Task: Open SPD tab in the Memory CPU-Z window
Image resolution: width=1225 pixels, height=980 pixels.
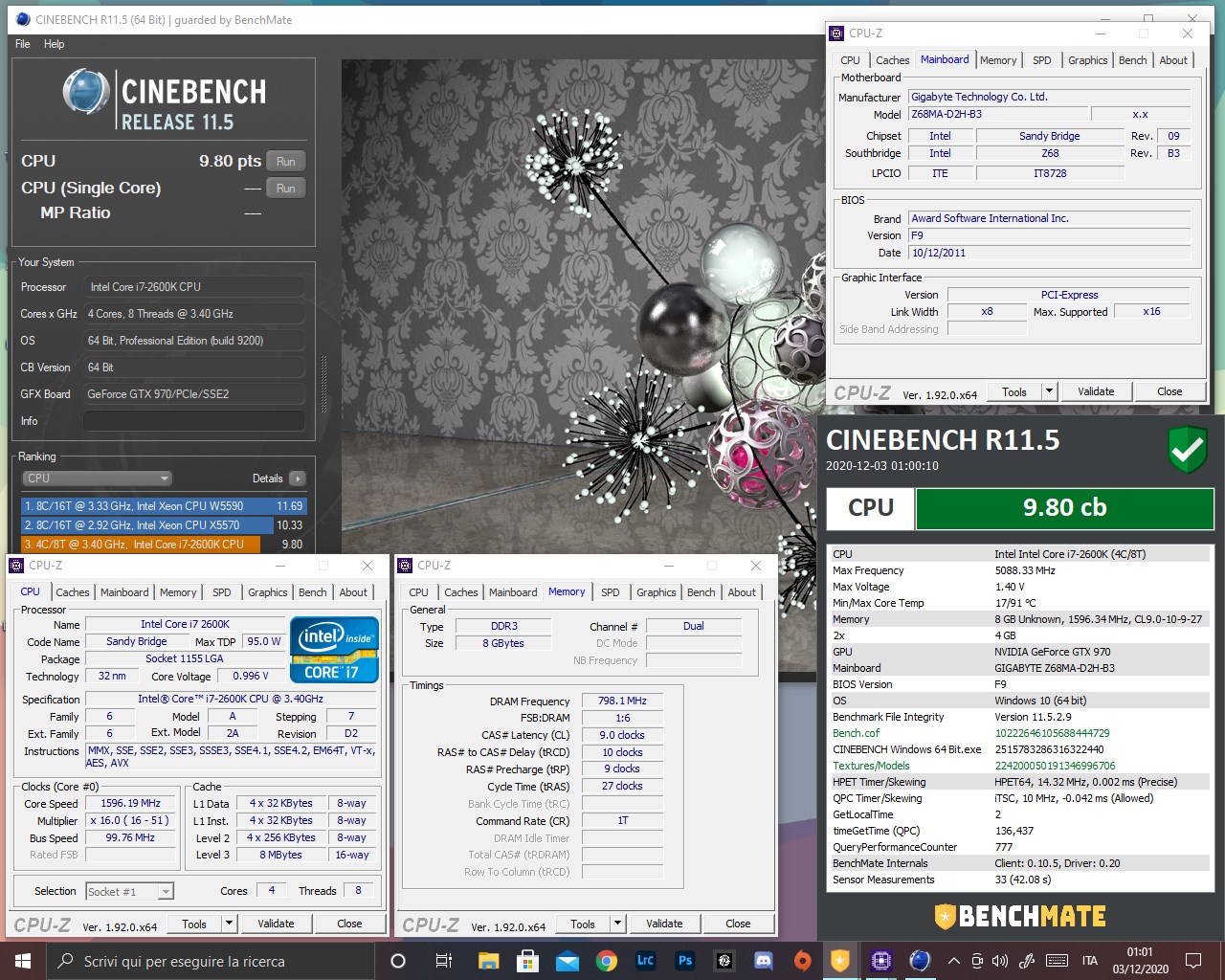Action: pyautogui.click(x=611, y=592)
